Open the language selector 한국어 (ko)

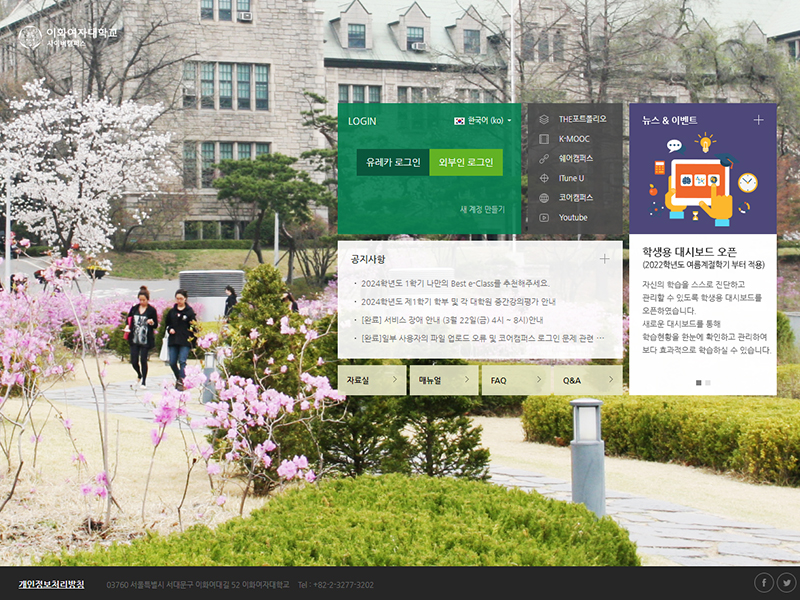pyautogui.click(x=483, y=120)
